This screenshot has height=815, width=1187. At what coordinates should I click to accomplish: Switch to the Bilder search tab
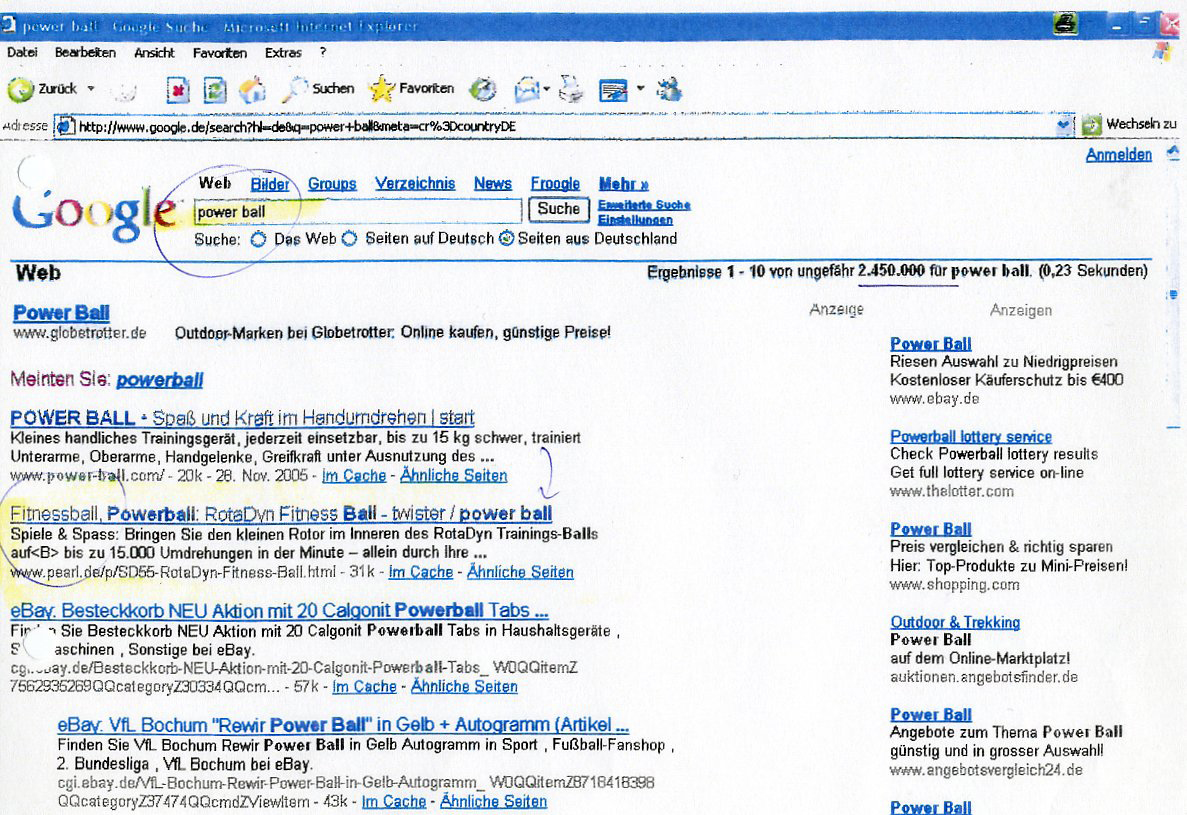pyautogui.click(x=270, y=184)
